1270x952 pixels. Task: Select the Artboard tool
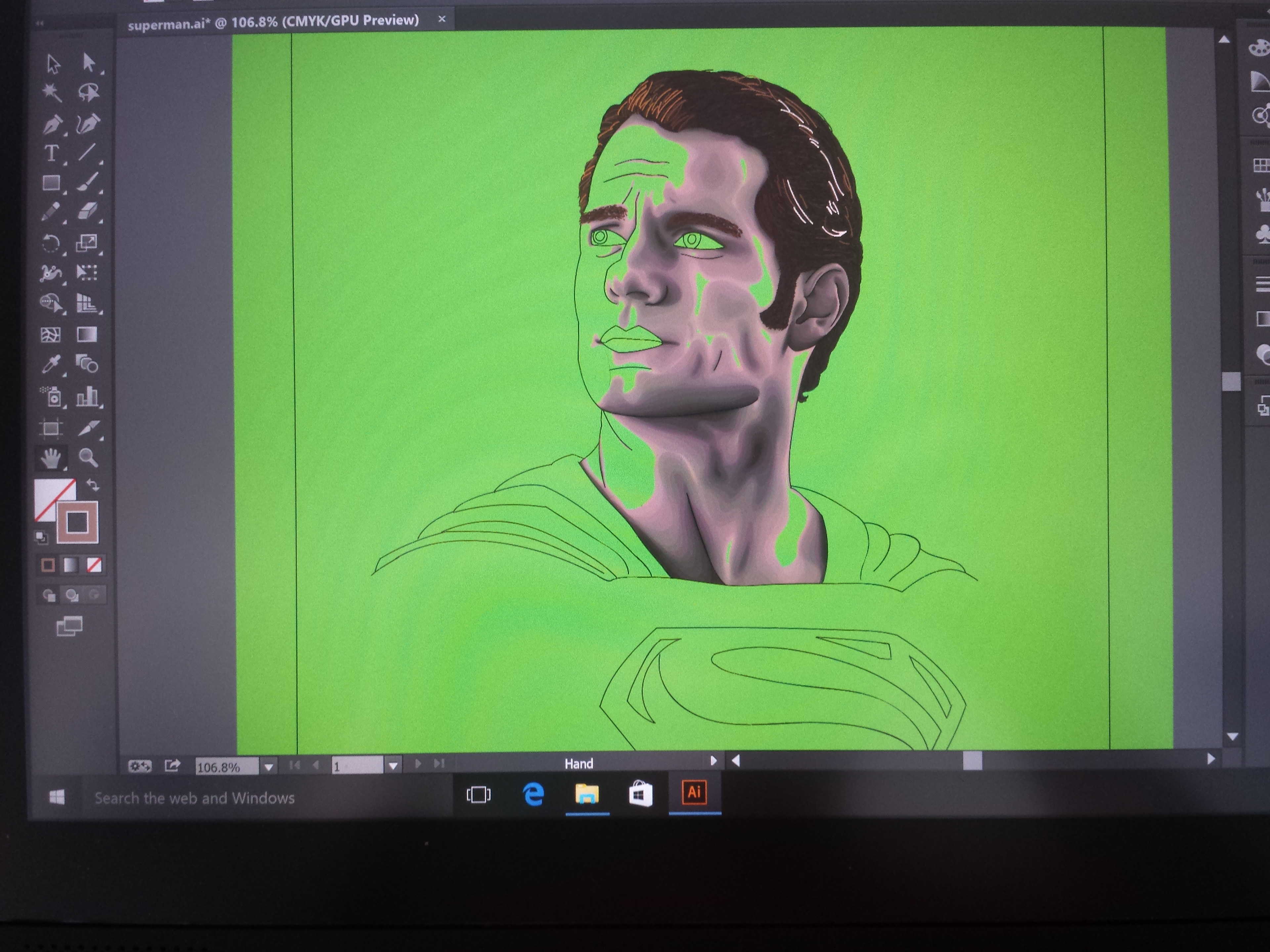(51, 428)
